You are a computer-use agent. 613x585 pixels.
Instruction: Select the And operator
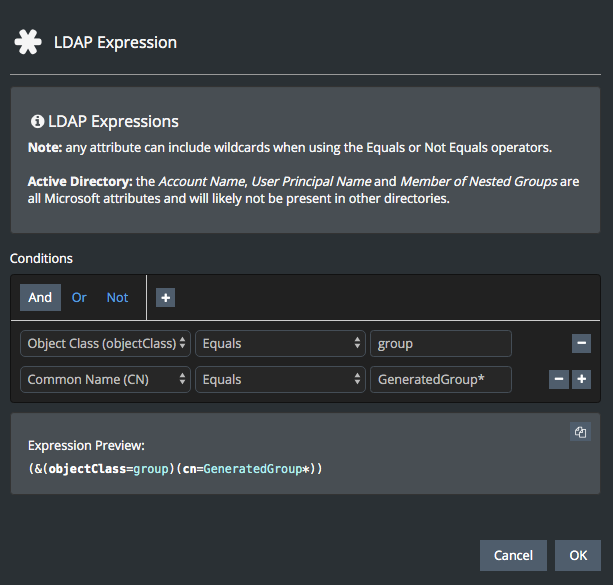pos(40,297)
